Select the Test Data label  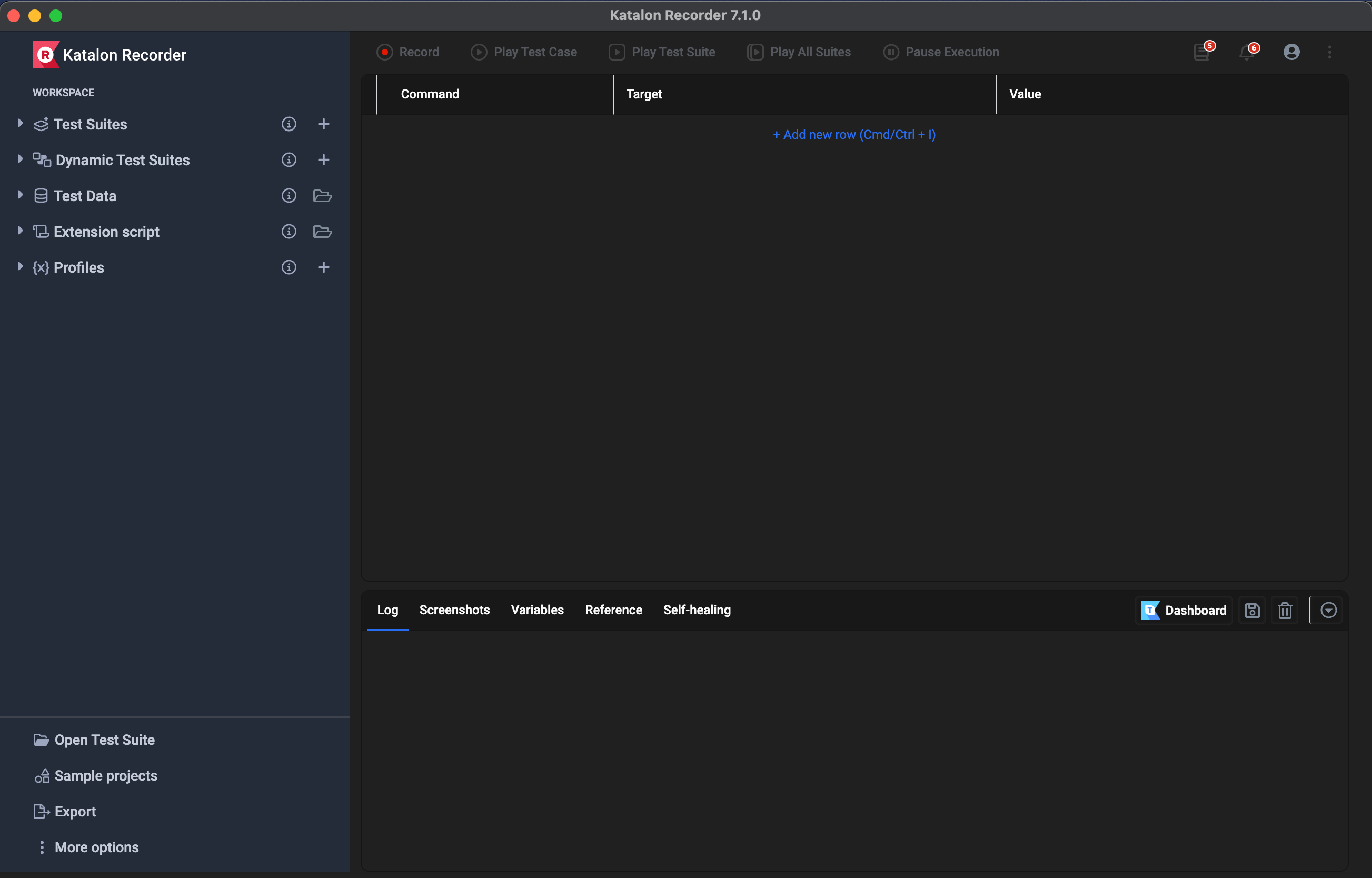tap(85, 196)
